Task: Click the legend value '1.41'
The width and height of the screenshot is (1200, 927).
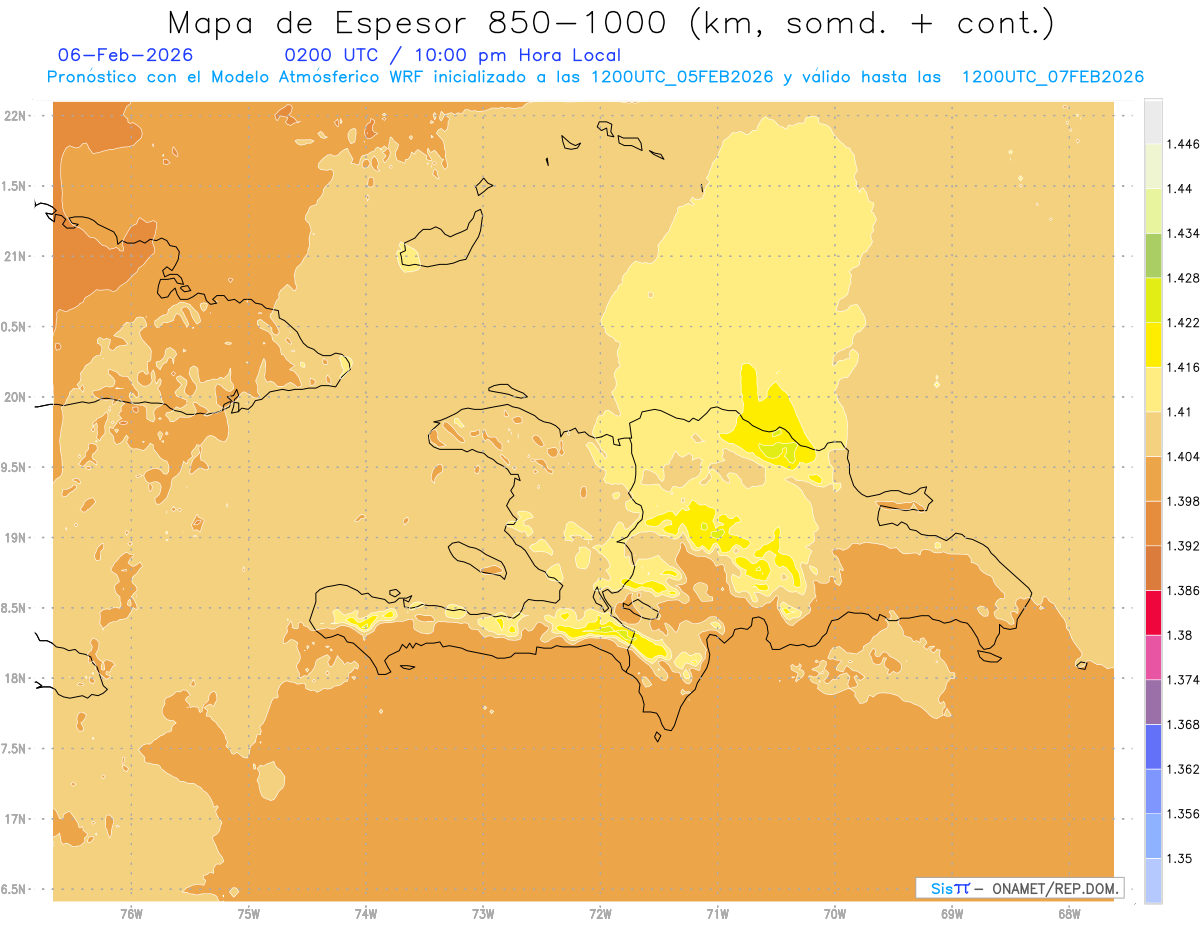Action: tap(1179, 411)
